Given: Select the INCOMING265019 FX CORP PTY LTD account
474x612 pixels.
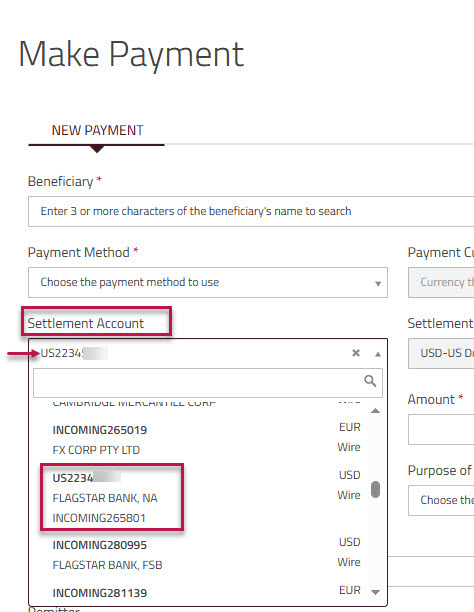Looking at the screenshot, I should pos(207,440).
